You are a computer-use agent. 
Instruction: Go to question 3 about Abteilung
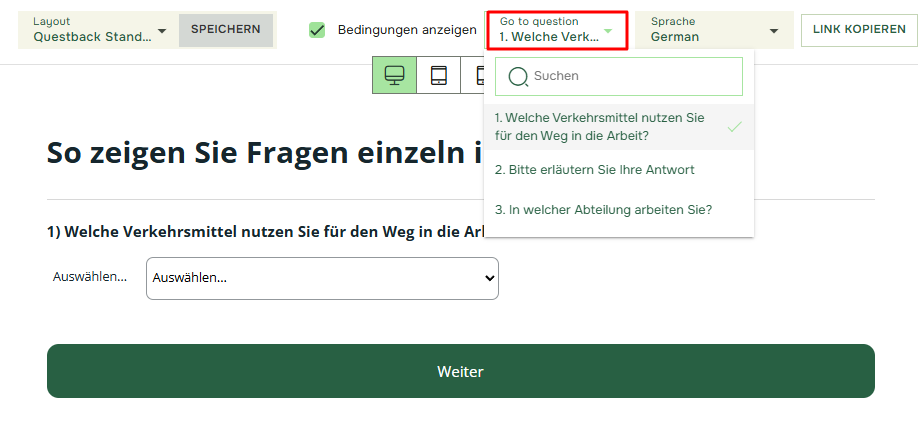[603, 210]
